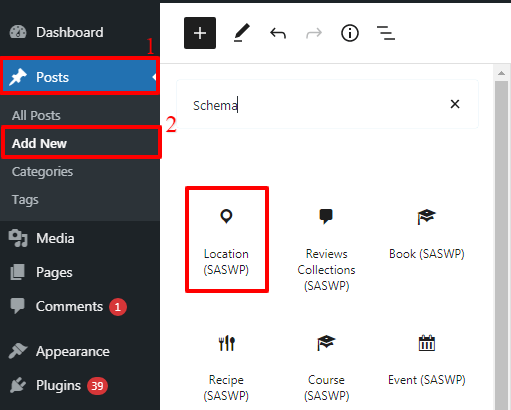Insert the Reviews Collections (SASWP) block
The height and width of the screenshot is (410, 511).
(326, 248)
